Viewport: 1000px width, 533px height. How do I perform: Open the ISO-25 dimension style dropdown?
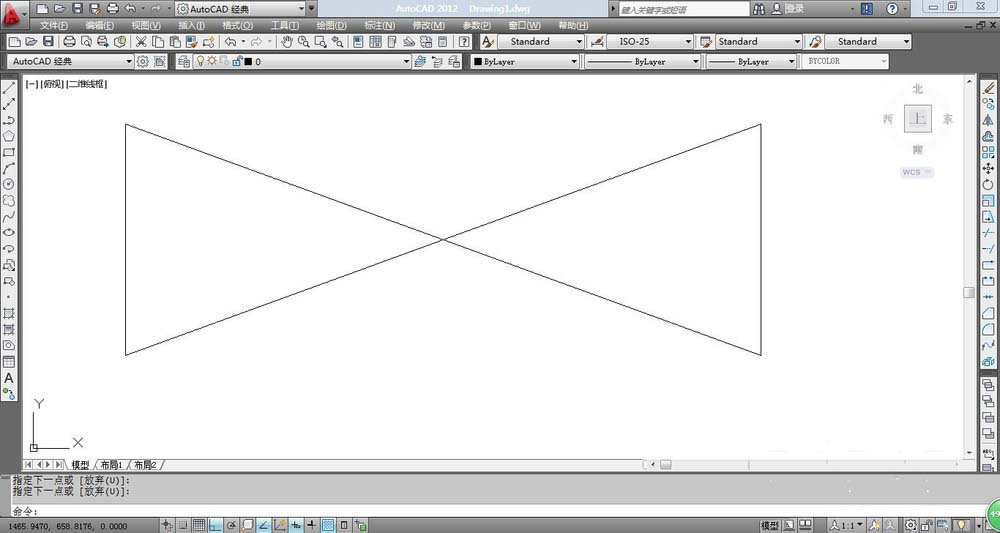[x=648, y=42]
